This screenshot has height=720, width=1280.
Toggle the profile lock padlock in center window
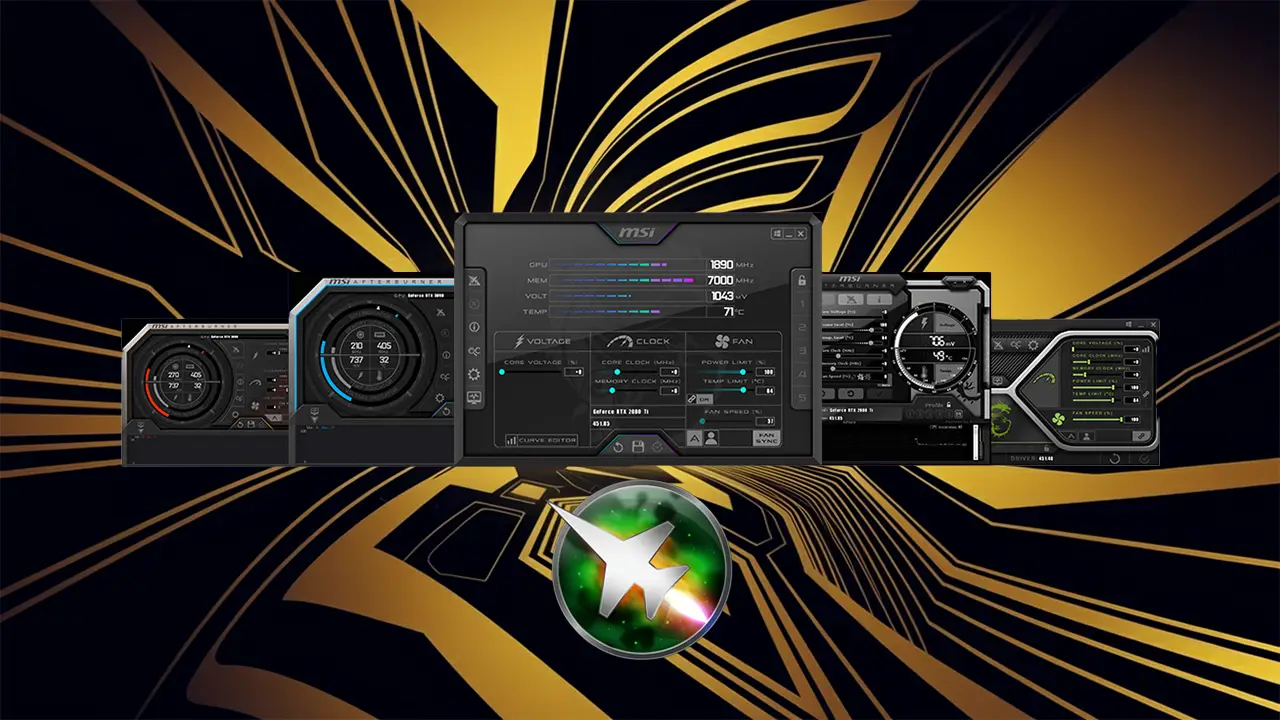[802, 280]
